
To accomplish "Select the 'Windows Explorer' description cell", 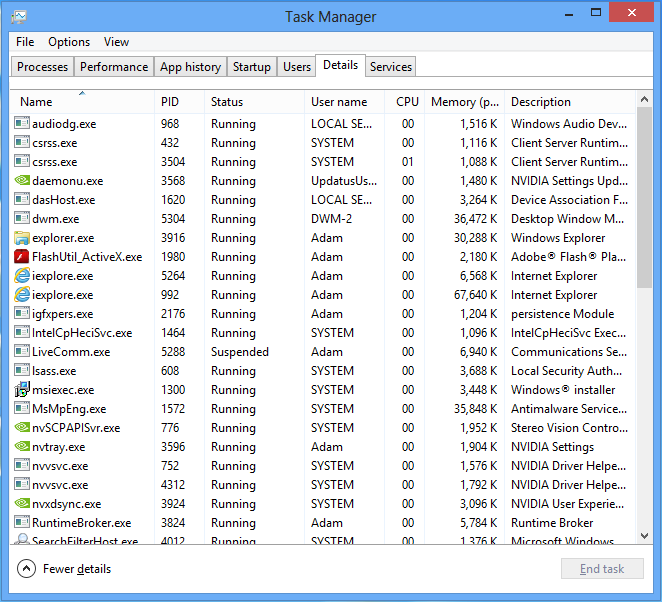I will tap(558, 238).
